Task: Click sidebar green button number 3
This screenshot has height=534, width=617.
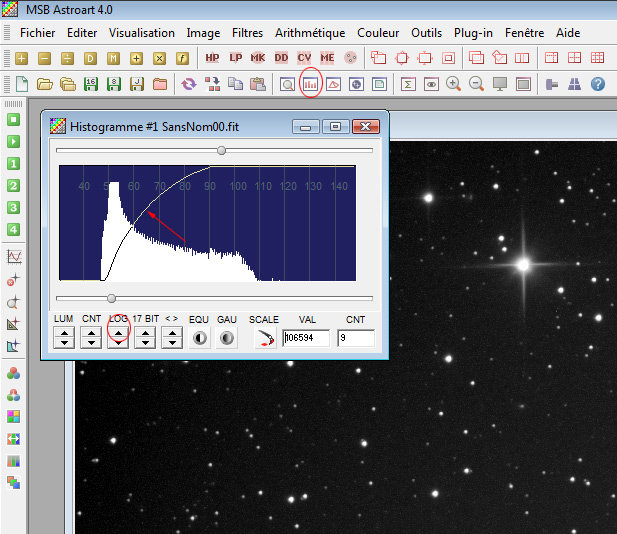Action: 13,208
